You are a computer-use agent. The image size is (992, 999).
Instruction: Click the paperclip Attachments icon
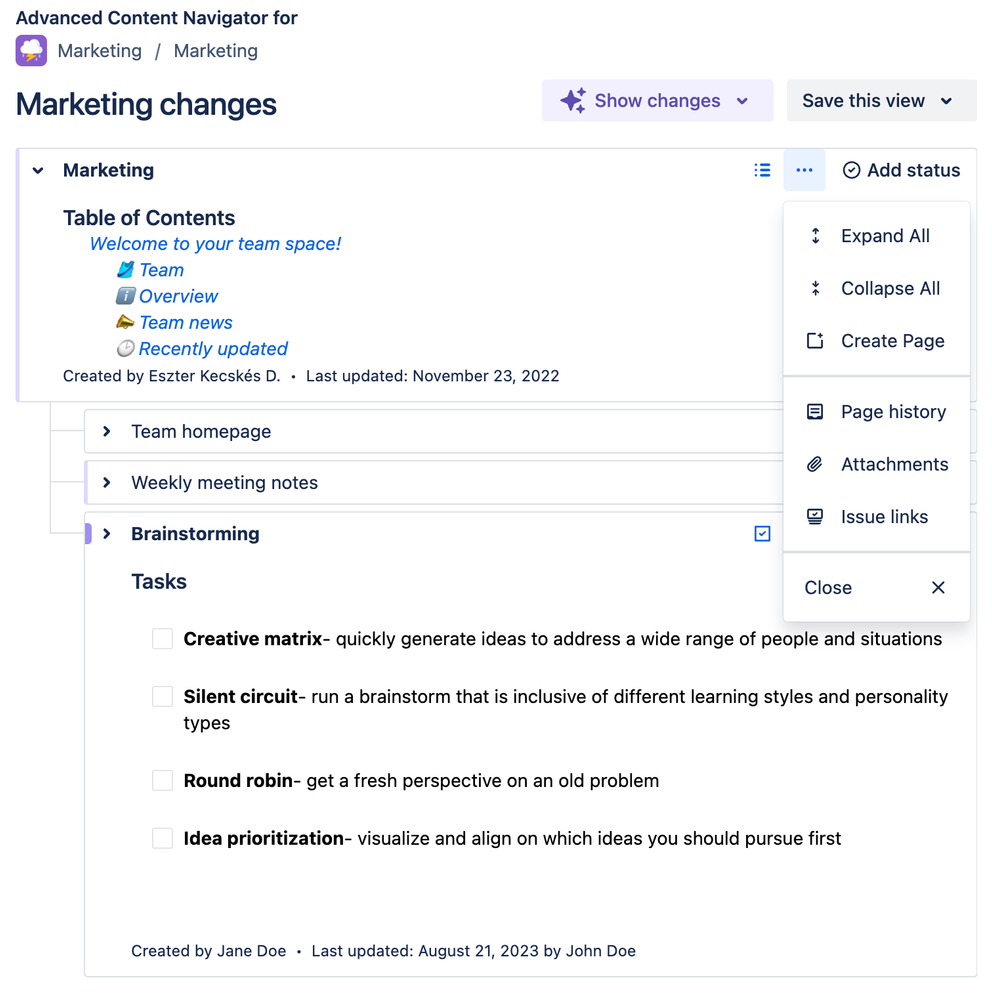pos(815,464)
